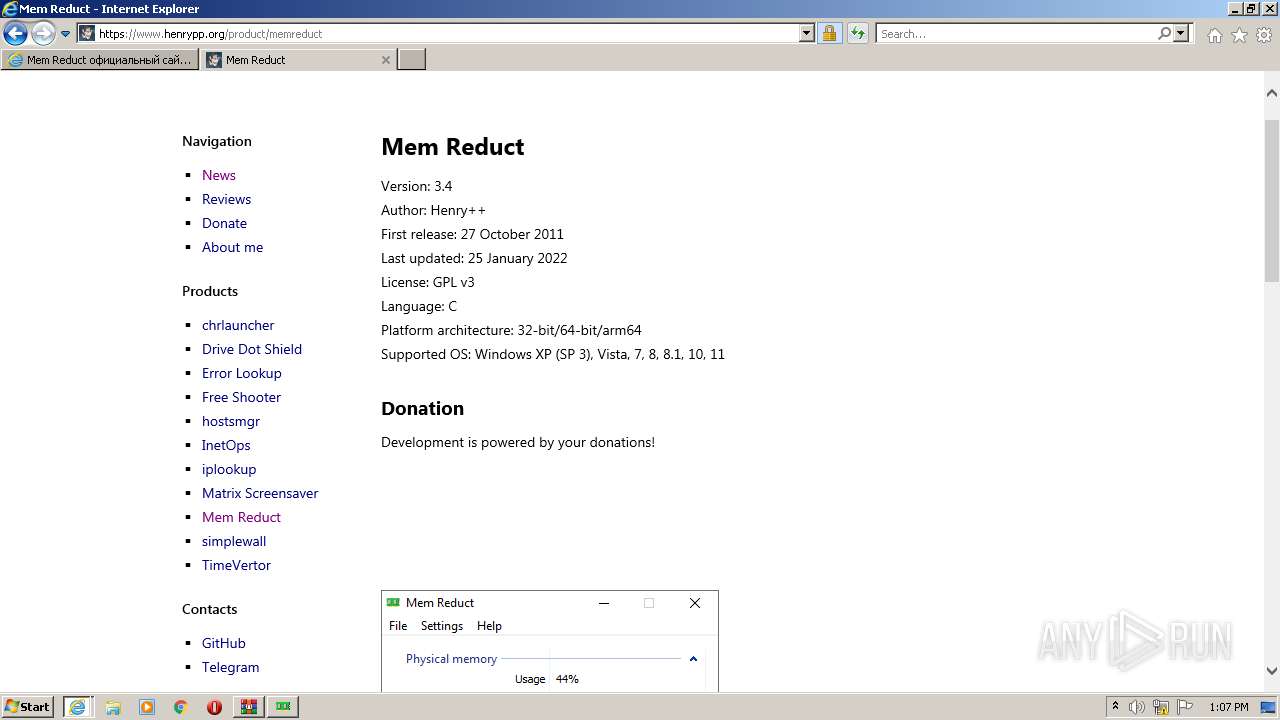Click the Refresh page icon

click(x=857, y=34)
